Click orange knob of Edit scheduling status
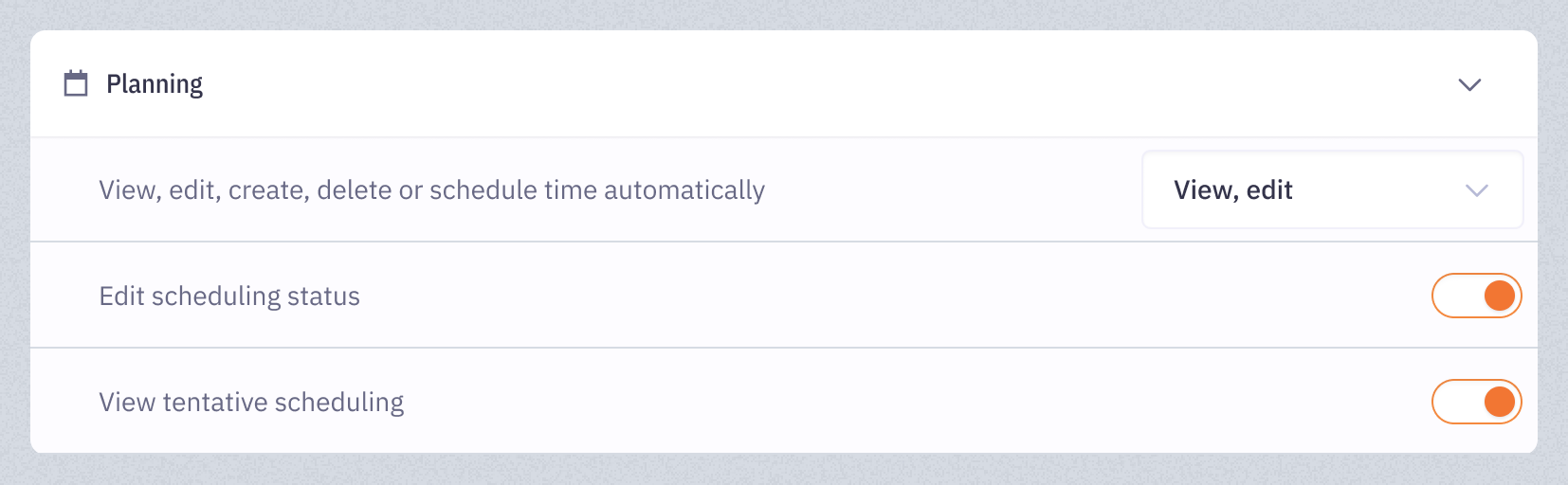Viewport: 1568px width, 485px height. click(x=1499, y=296)
